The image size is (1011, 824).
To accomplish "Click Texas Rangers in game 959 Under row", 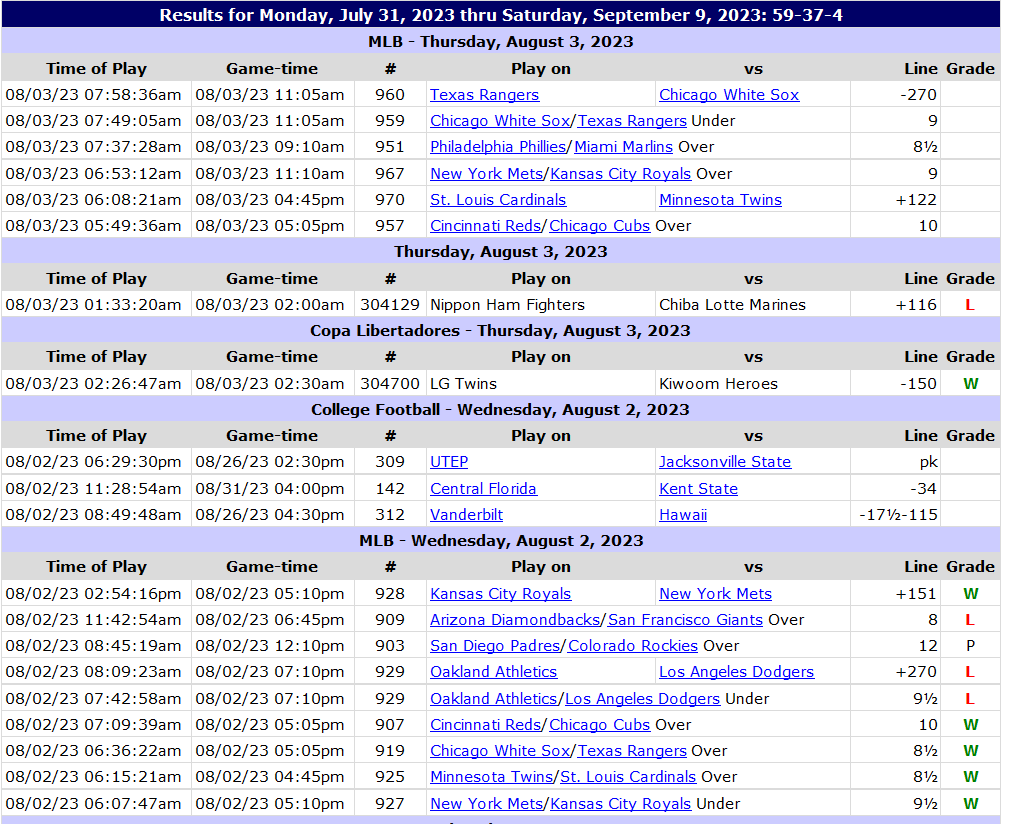I will point(632,121).
